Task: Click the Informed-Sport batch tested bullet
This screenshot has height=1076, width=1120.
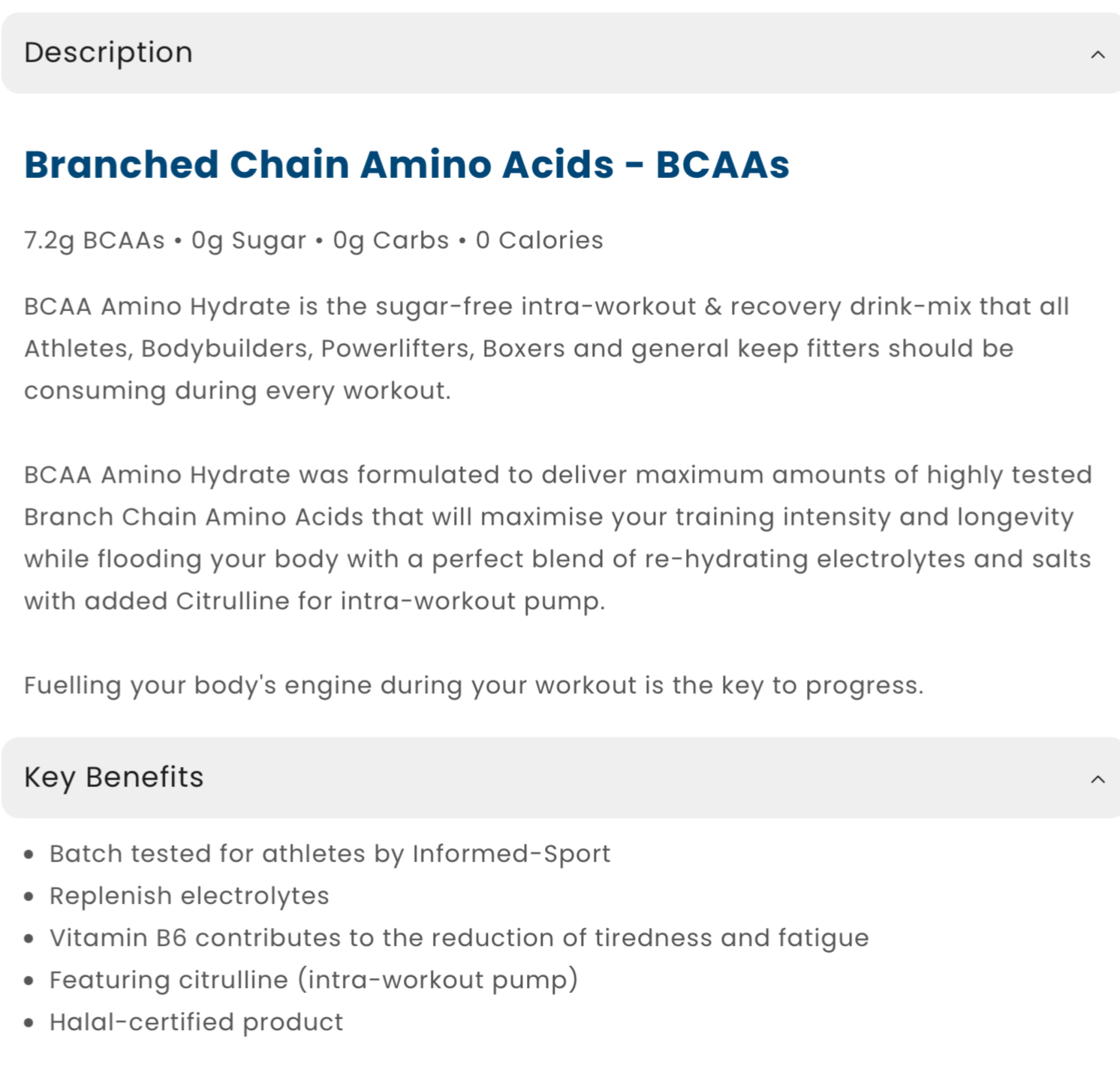Action: pyautogui.click(x=330, y=854)
